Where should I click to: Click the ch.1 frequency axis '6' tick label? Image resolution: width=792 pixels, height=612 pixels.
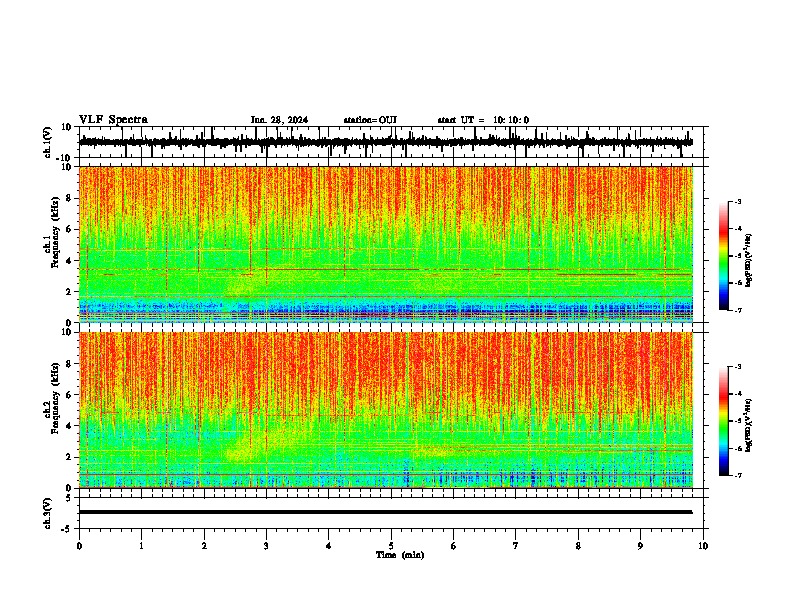tap(70, 229)
